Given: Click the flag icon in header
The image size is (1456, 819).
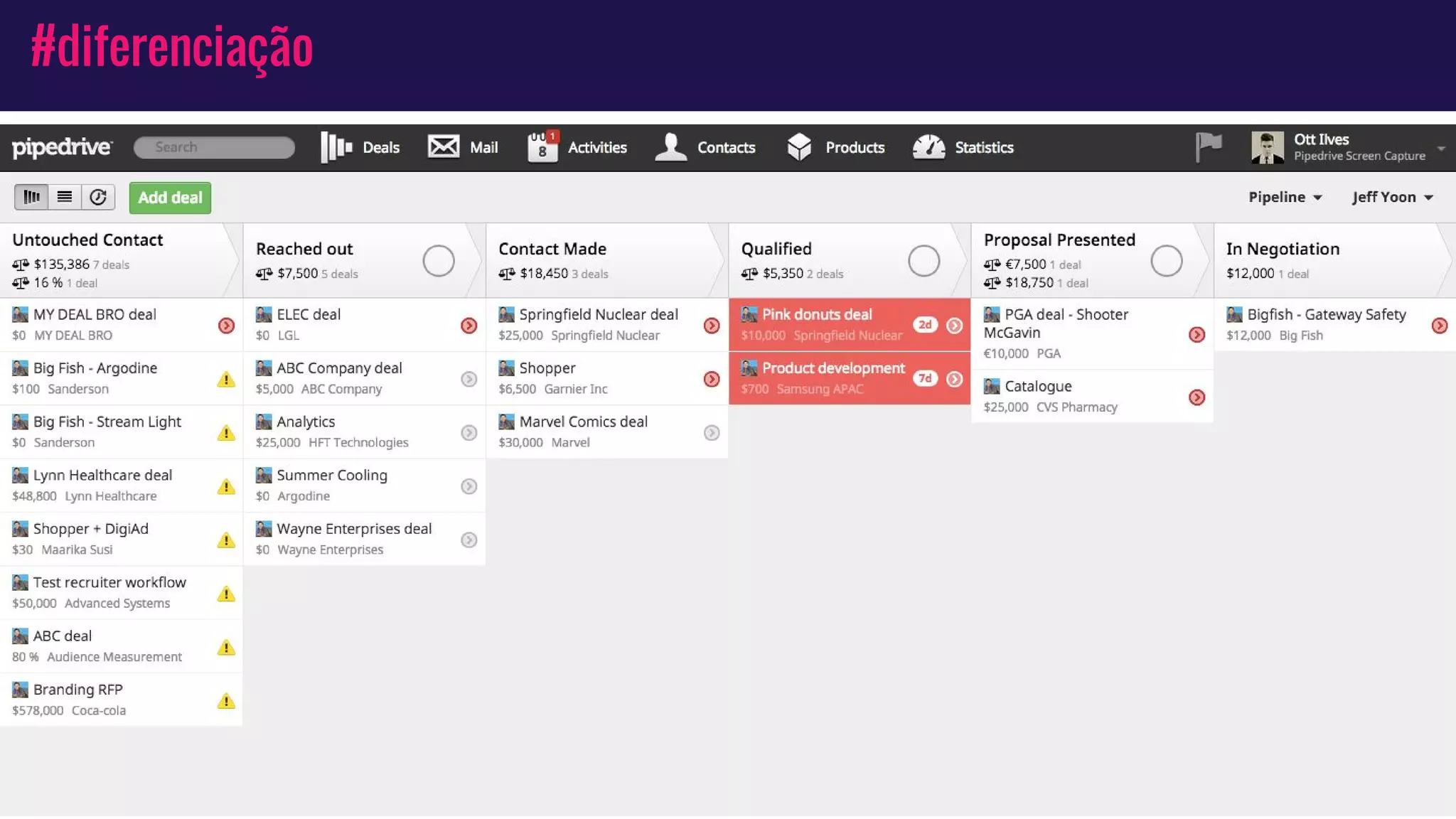Looking at the screenshot, I should tap(1208, 146).
